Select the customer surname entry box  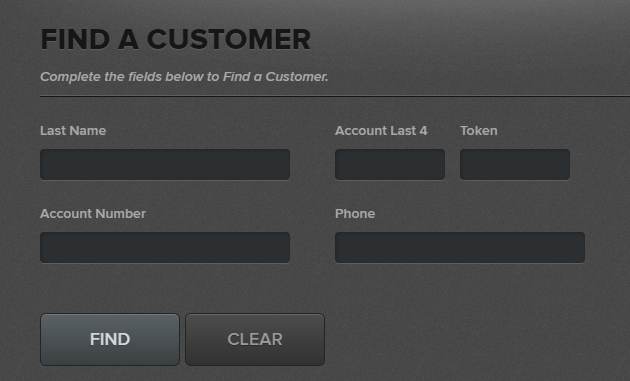pyautogui.click(x=165, y=164)
